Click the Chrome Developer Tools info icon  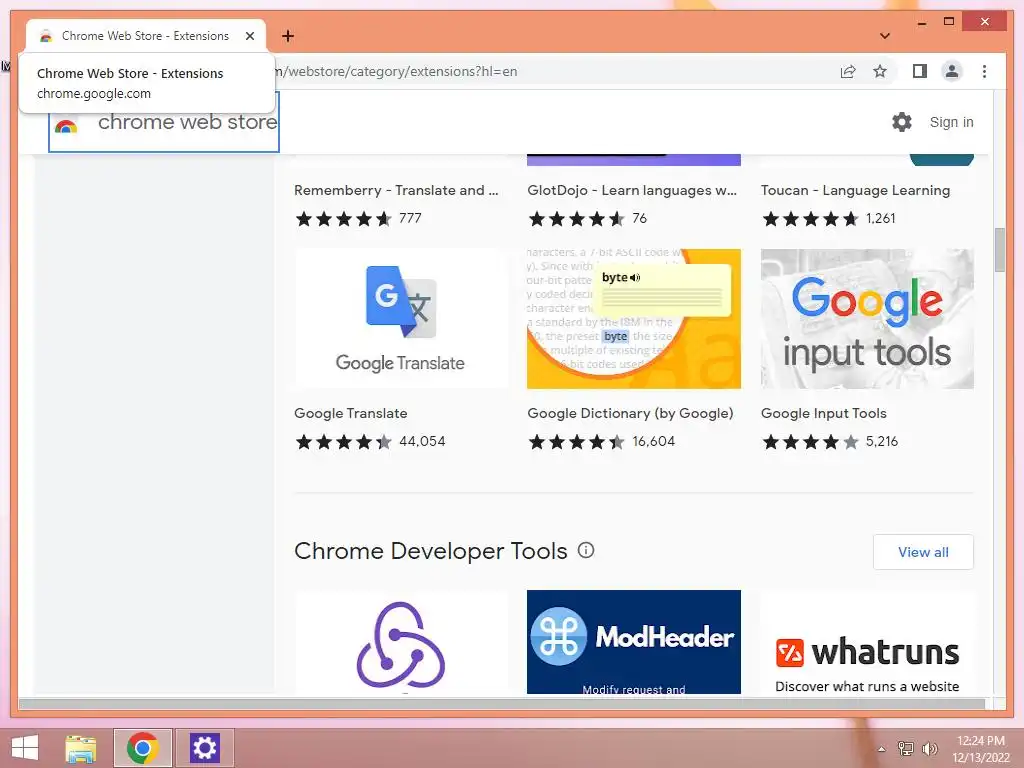click(x=586, y=550)
